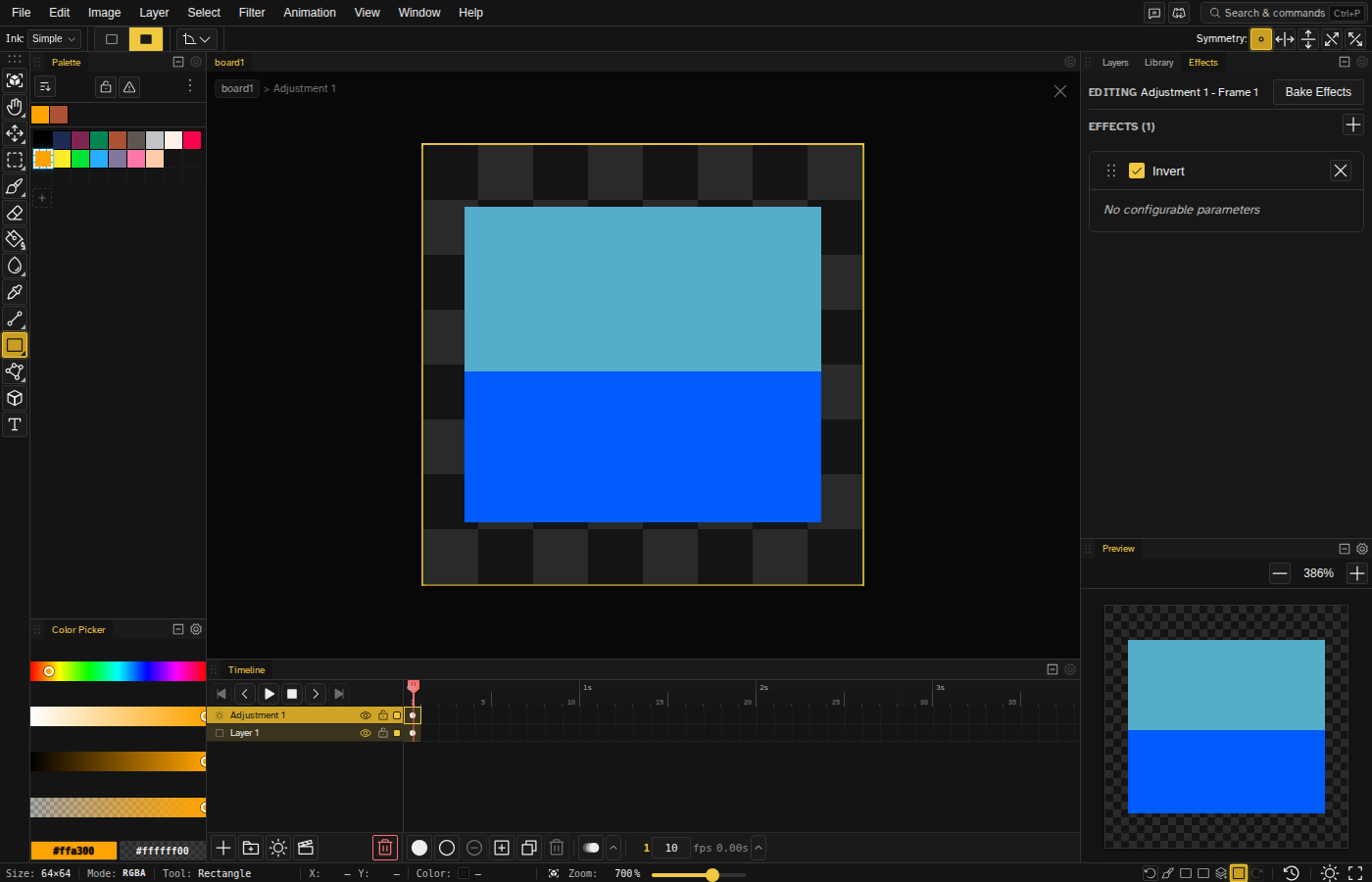Select the Eyedropper tool
Screen dimensions: 1372x882
click(15, 292)
